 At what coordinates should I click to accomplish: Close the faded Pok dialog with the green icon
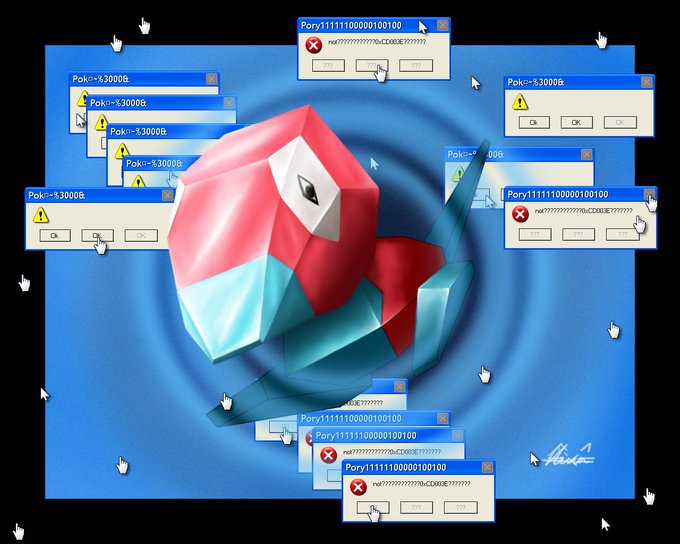coord(586,154)
